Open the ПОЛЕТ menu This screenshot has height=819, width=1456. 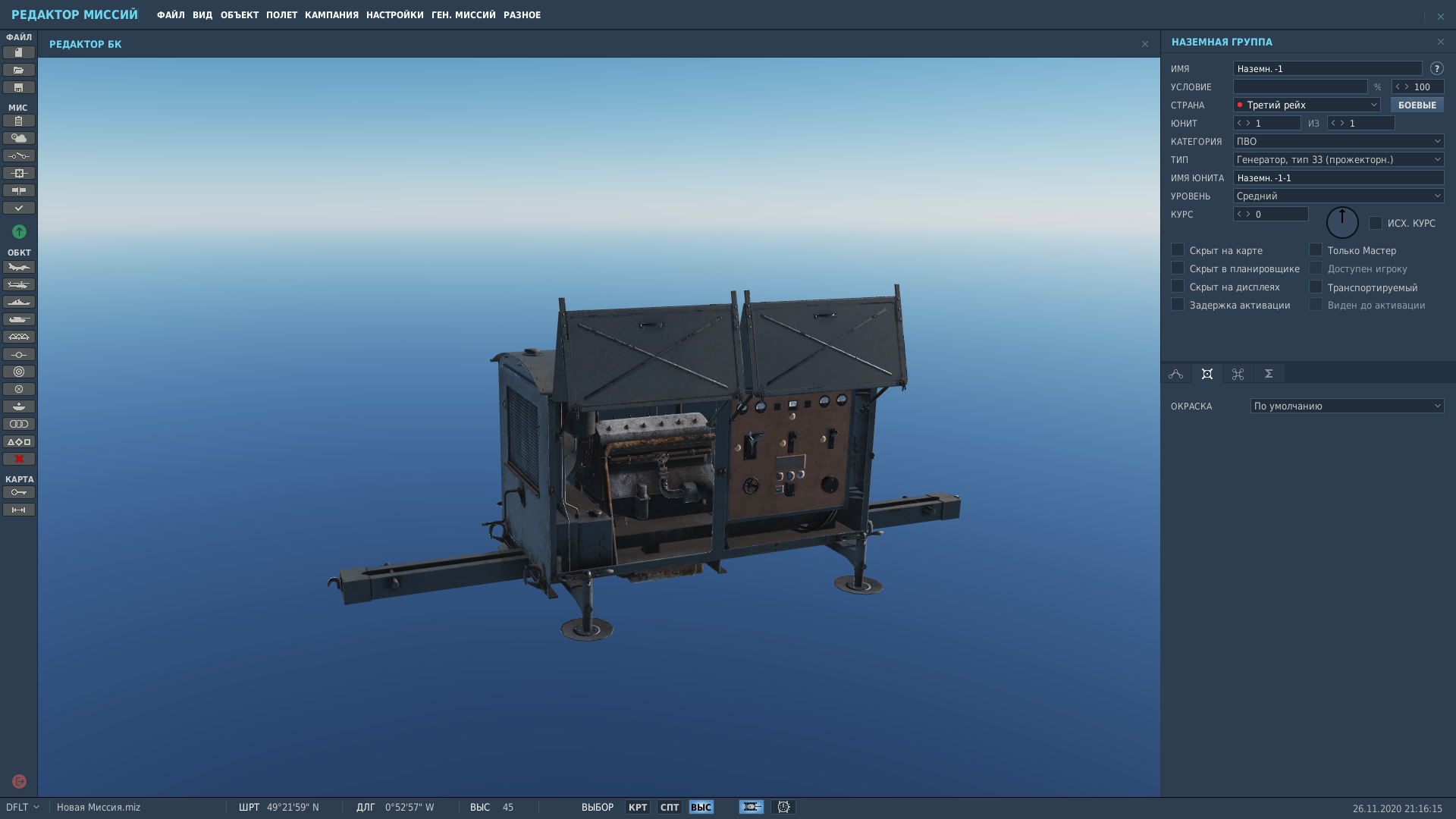pos(281,15)
